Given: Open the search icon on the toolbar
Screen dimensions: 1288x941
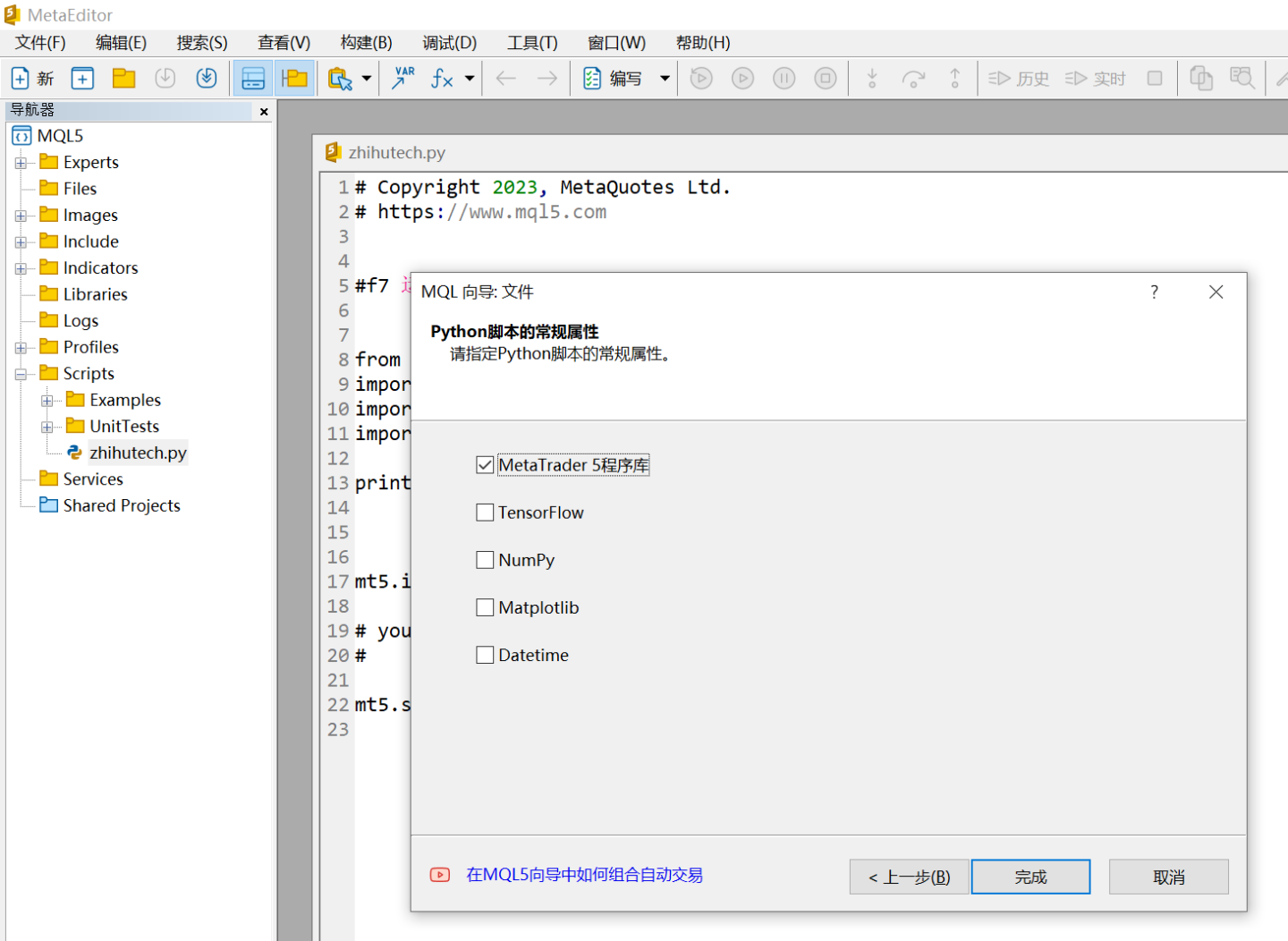Looking at the screenshot, I should (1242, 78).
